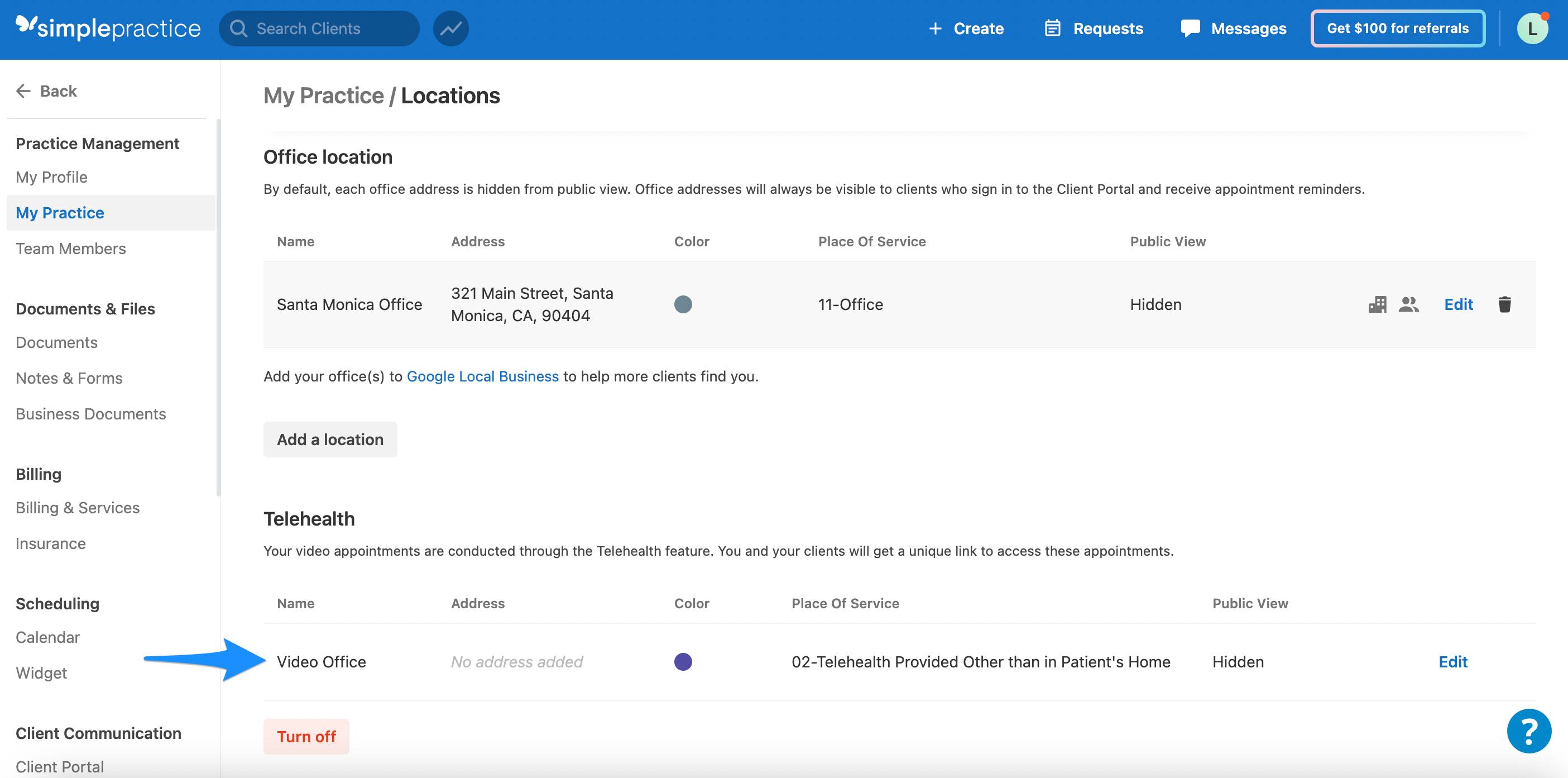Click the search magnifier icon
This screenshot has width=1568, height=778.
coord(238,28)
